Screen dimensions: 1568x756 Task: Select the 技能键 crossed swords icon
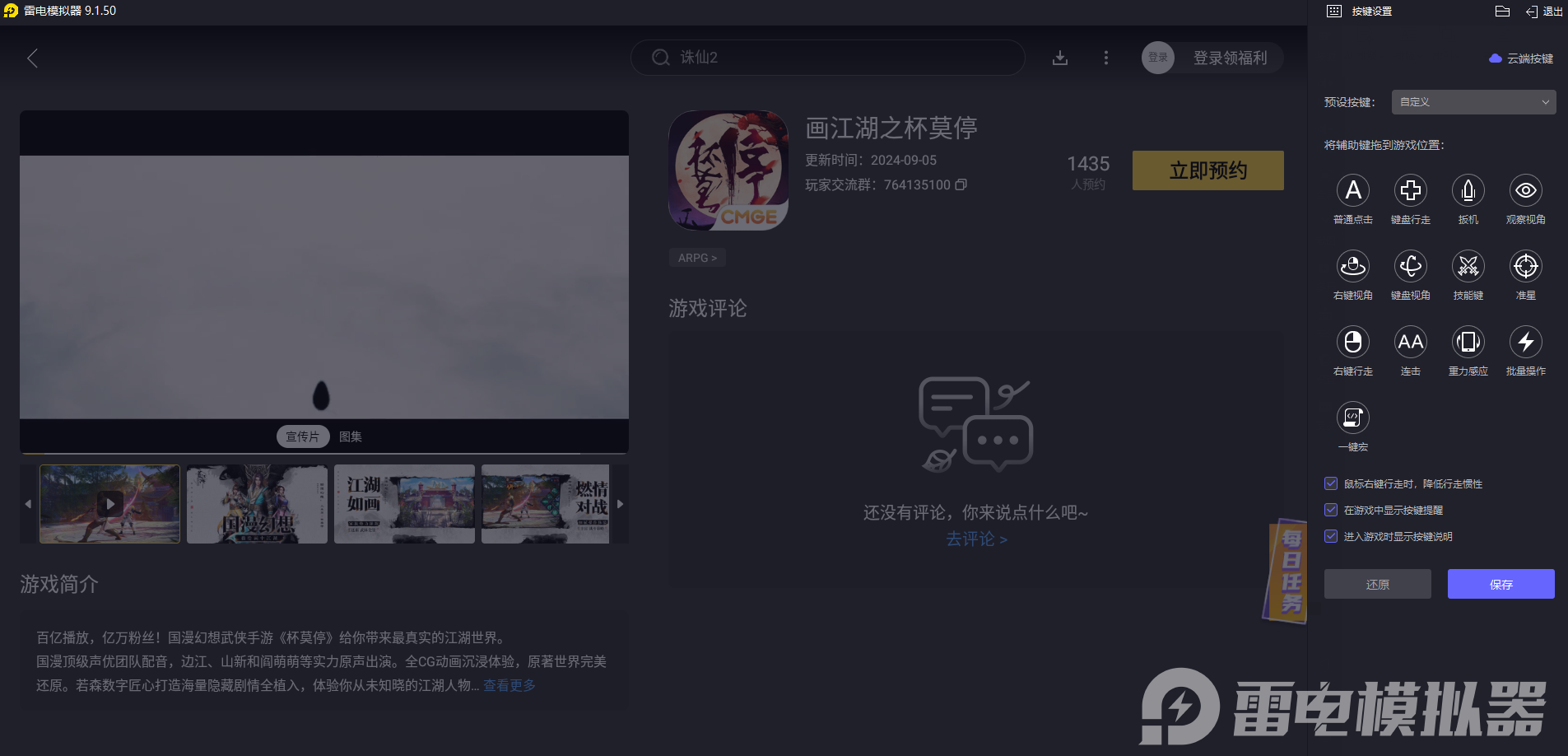[x=1468, y=267]
